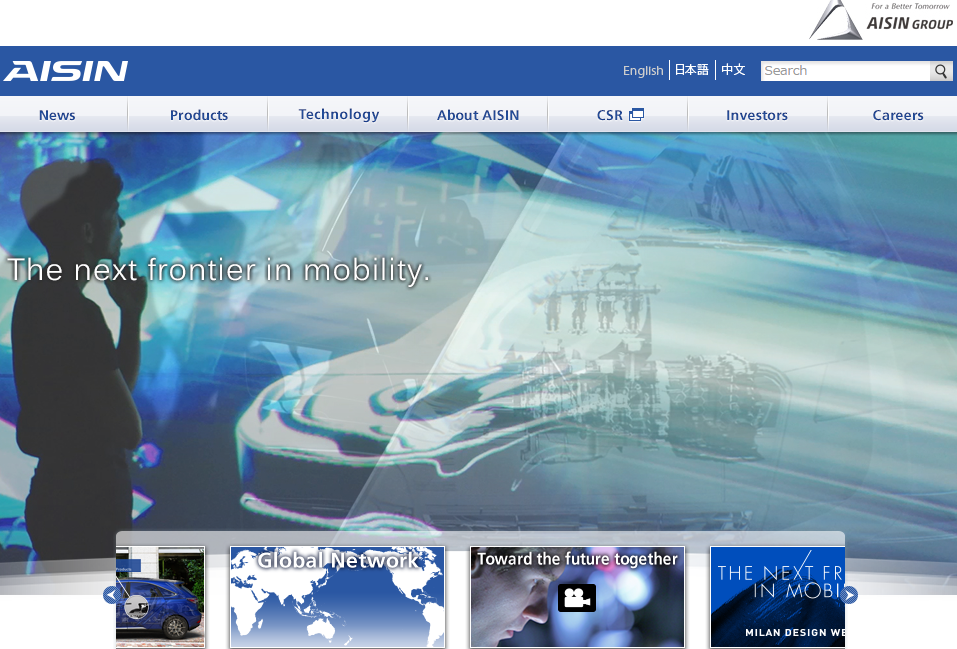Open the Careers menu
The width and height of the screenshot is (957, 649).
point(898,115)
